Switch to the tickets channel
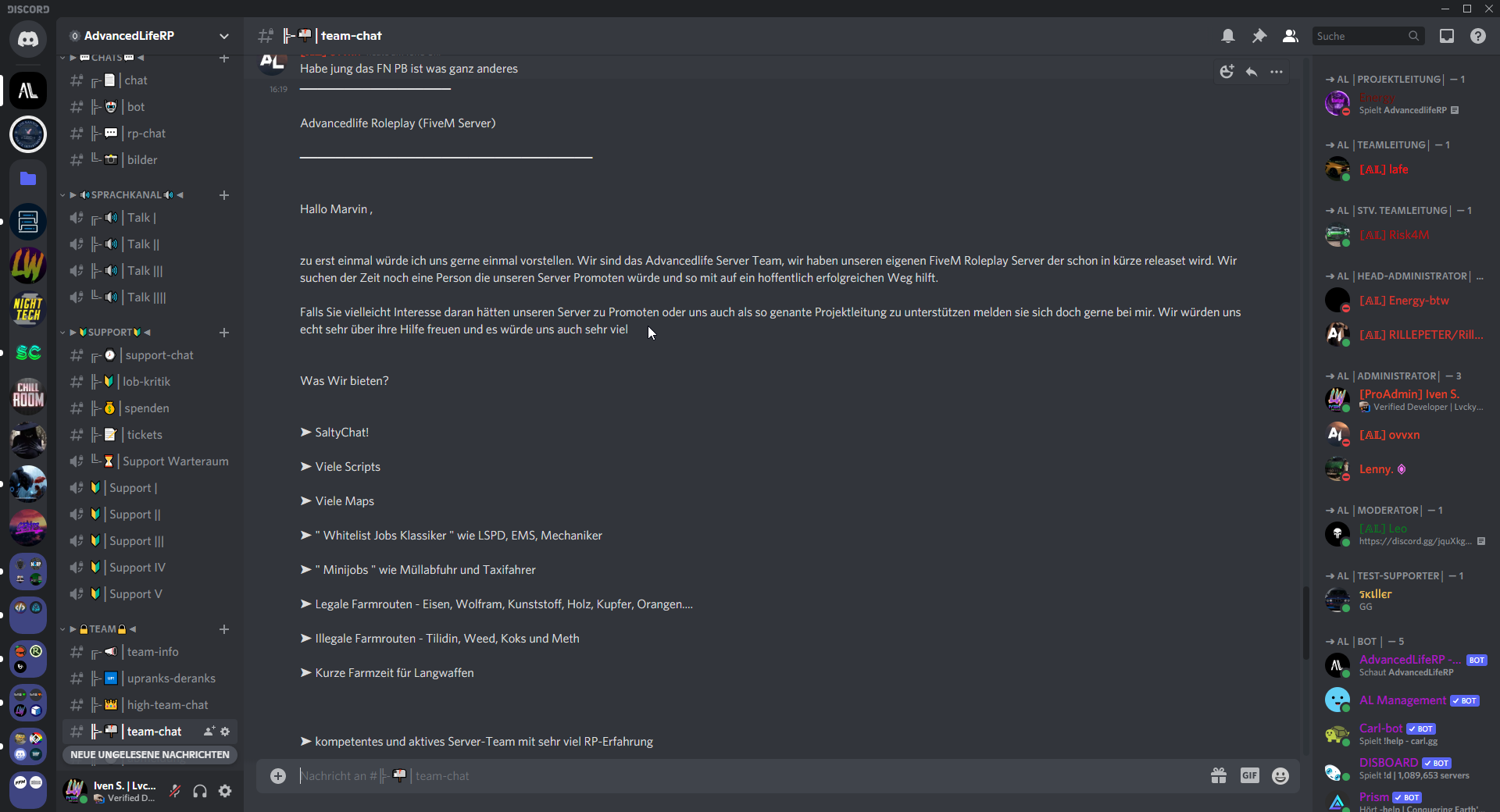 click(x=145, y=435)
